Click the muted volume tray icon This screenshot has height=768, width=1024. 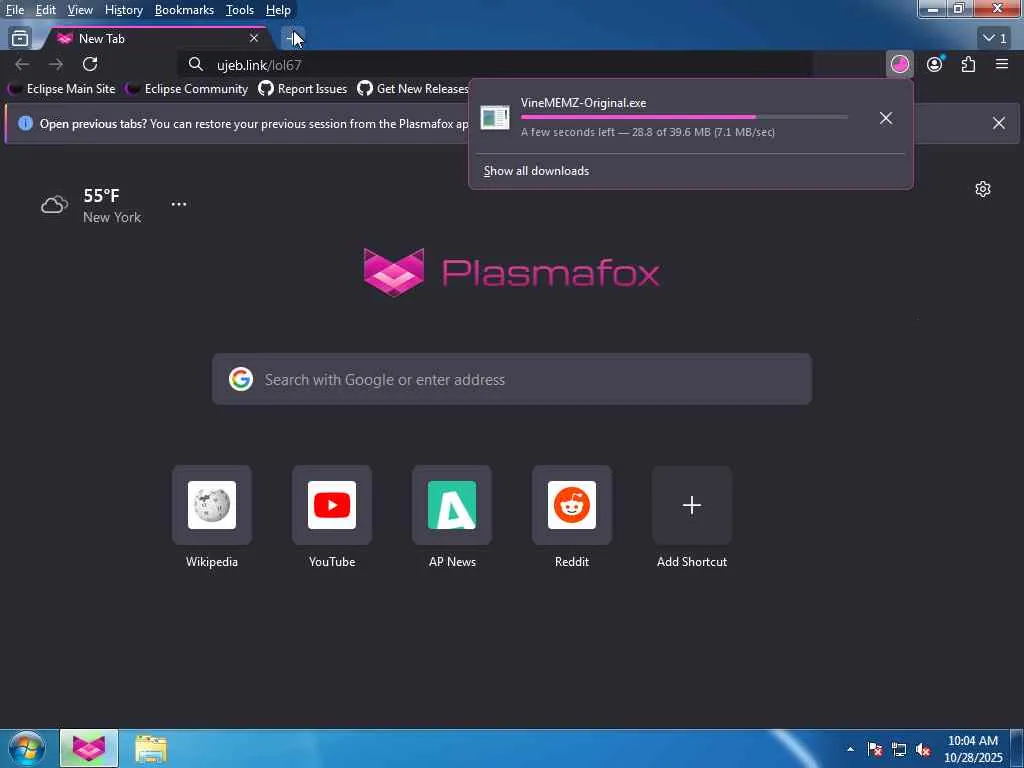pos(923,749)
